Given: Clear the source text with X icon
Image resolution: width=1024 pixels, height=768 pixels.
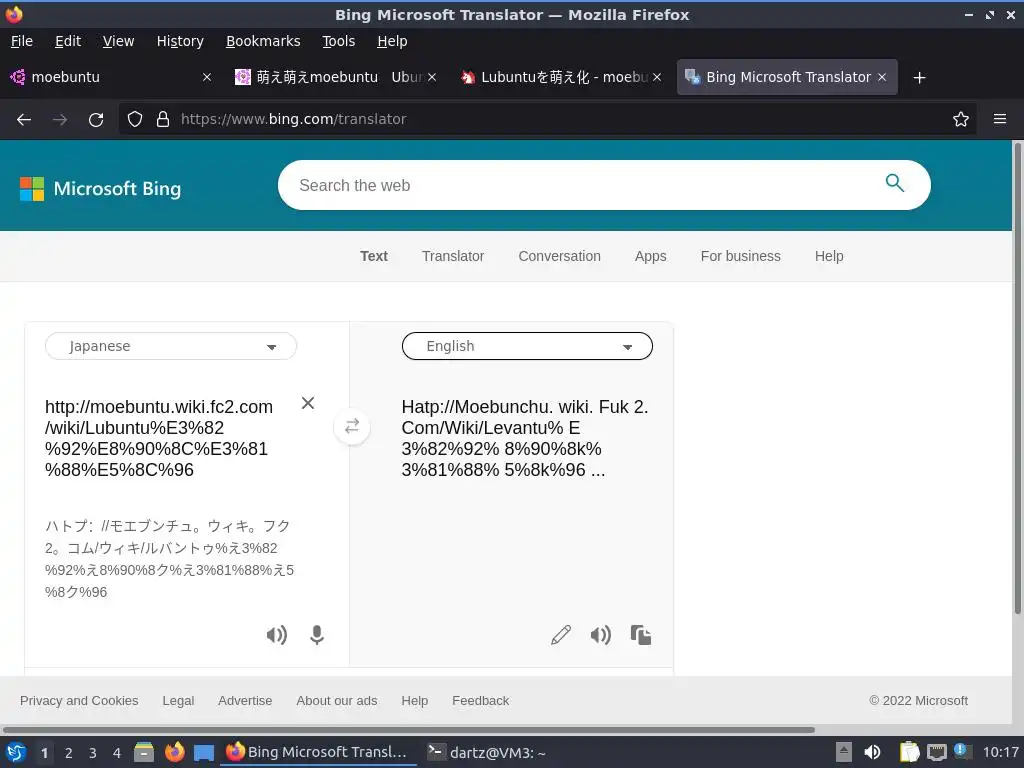Looking at the screenshot, I should tap(308, 403).
